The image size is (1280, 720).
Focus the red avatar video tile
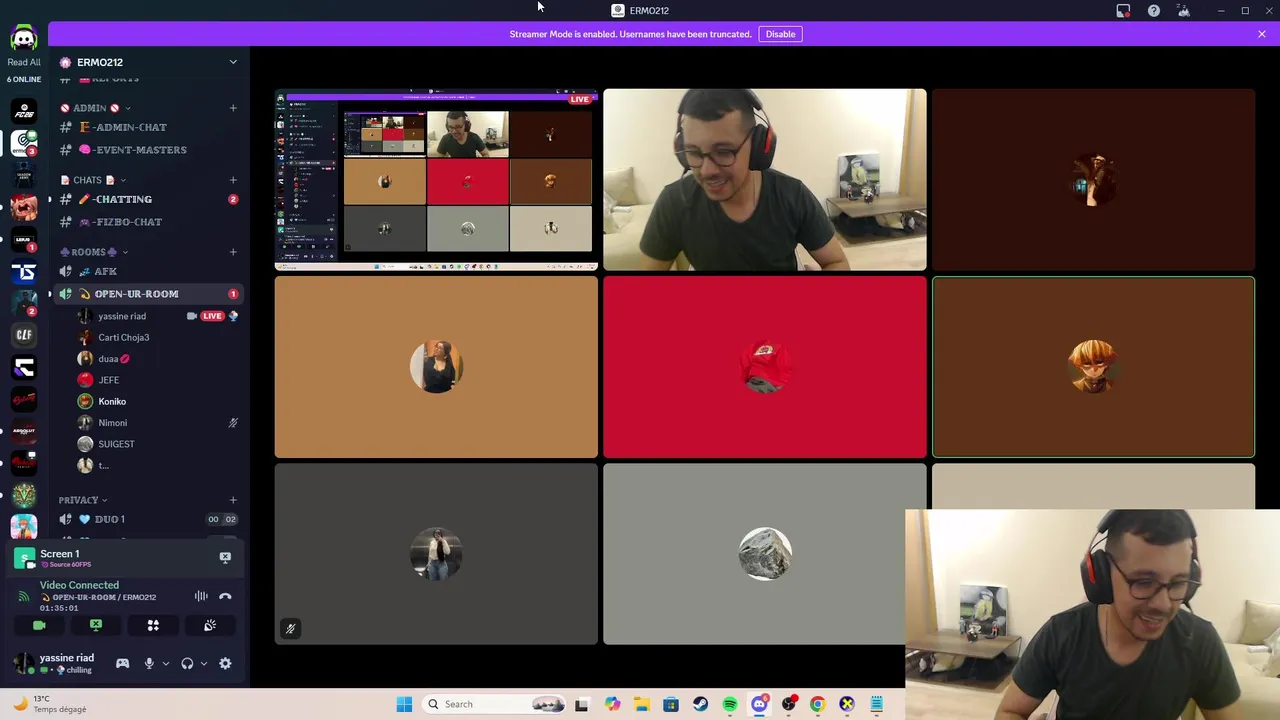(x=765, y=367)
